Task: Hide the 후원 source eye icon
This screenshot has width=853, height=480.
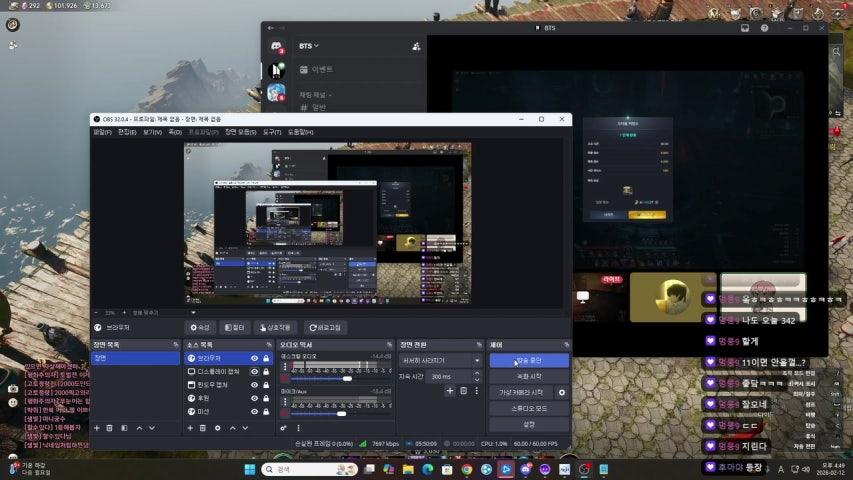Action: pos(254,398)
